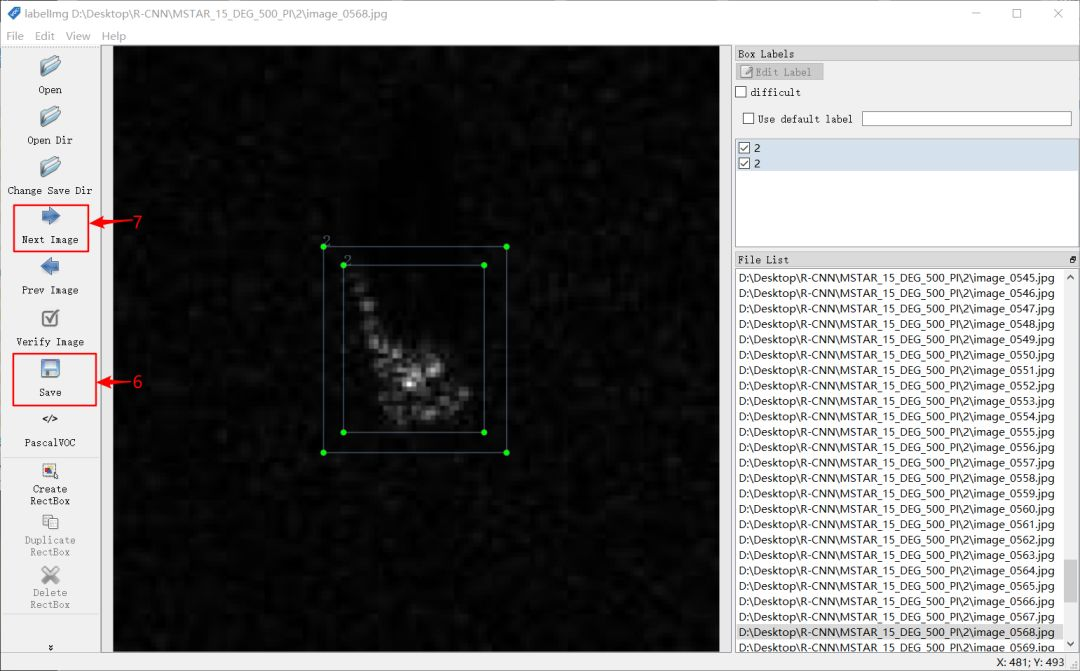Switch format using PascalVOC icon
This screenshot has height=671, width=1080.
click(50, 419)
